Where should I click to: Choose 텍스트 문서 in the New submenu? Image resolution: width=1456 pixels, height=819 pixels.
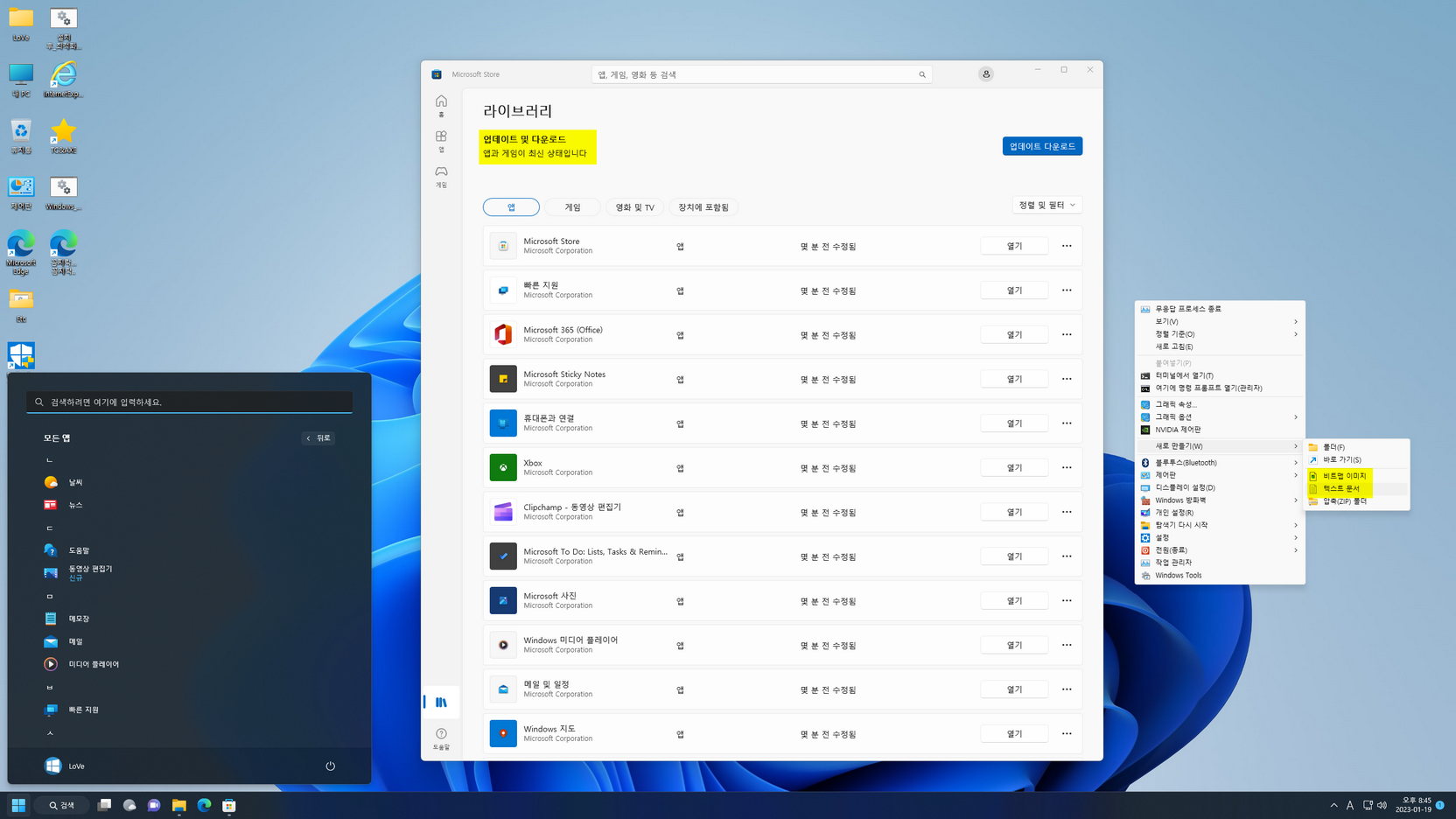(x=1357, y=489)
